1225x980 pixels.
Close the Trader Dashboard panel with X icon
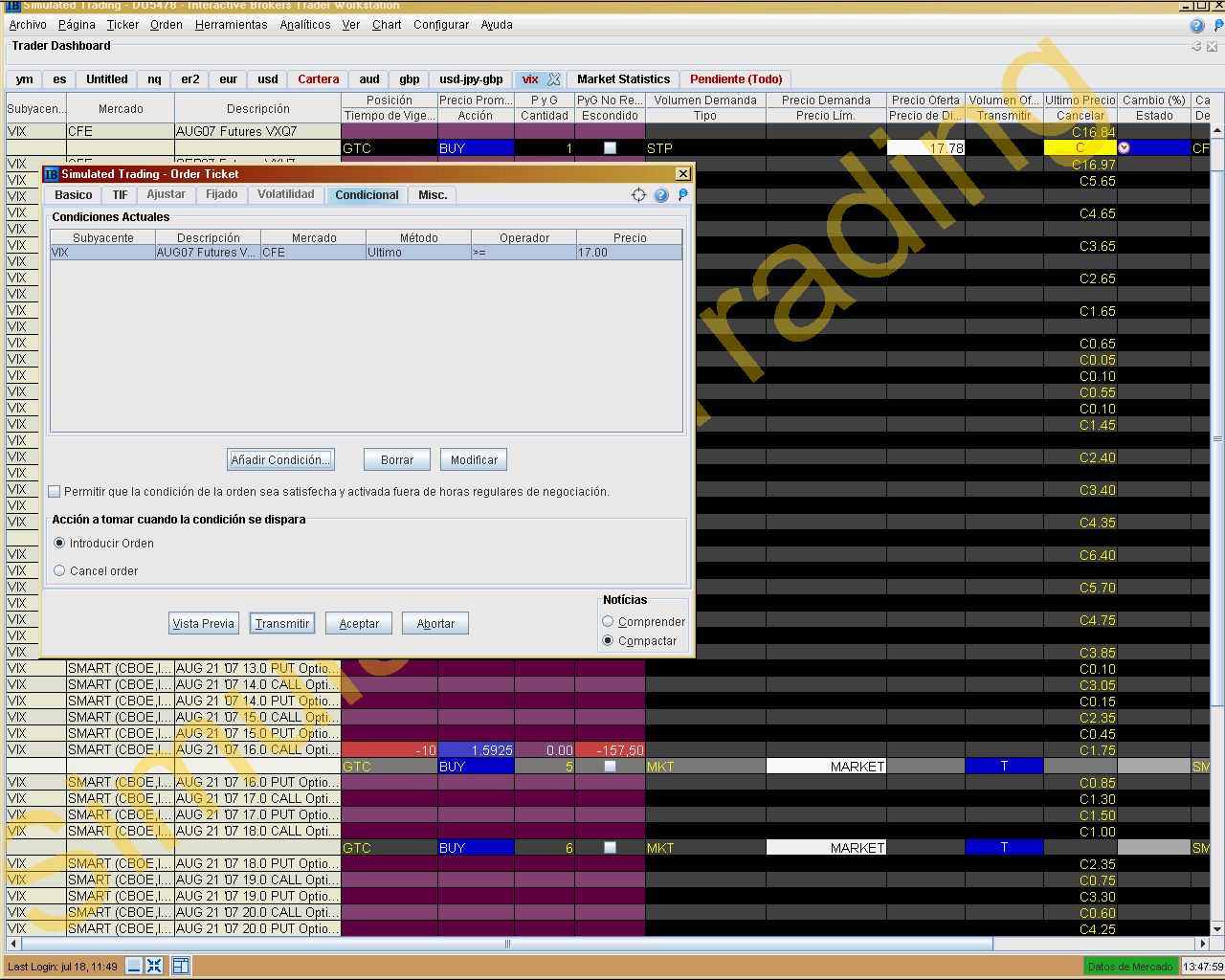(1212, 46)
